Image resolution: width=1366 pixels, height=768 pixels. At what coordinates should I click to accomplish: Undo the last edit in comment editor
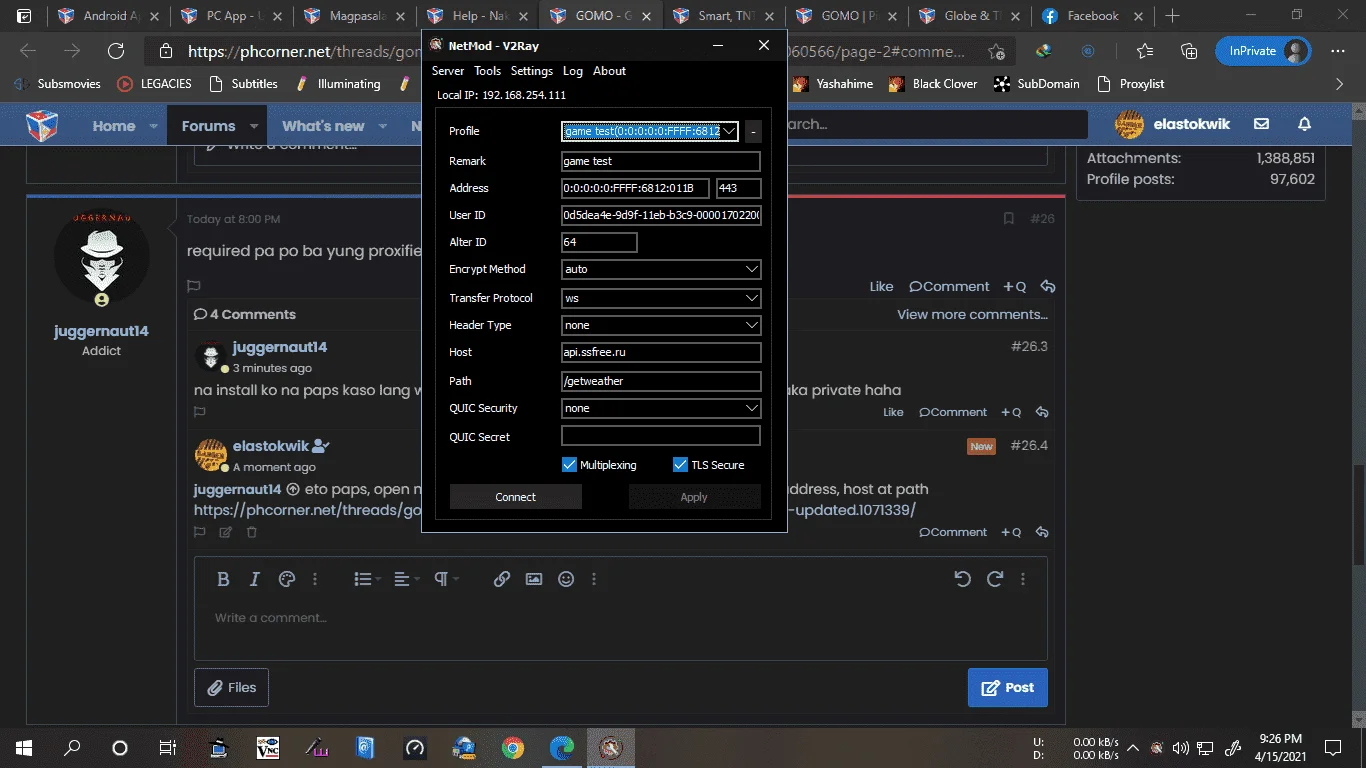pyautogui.click(x=962, y=579)
